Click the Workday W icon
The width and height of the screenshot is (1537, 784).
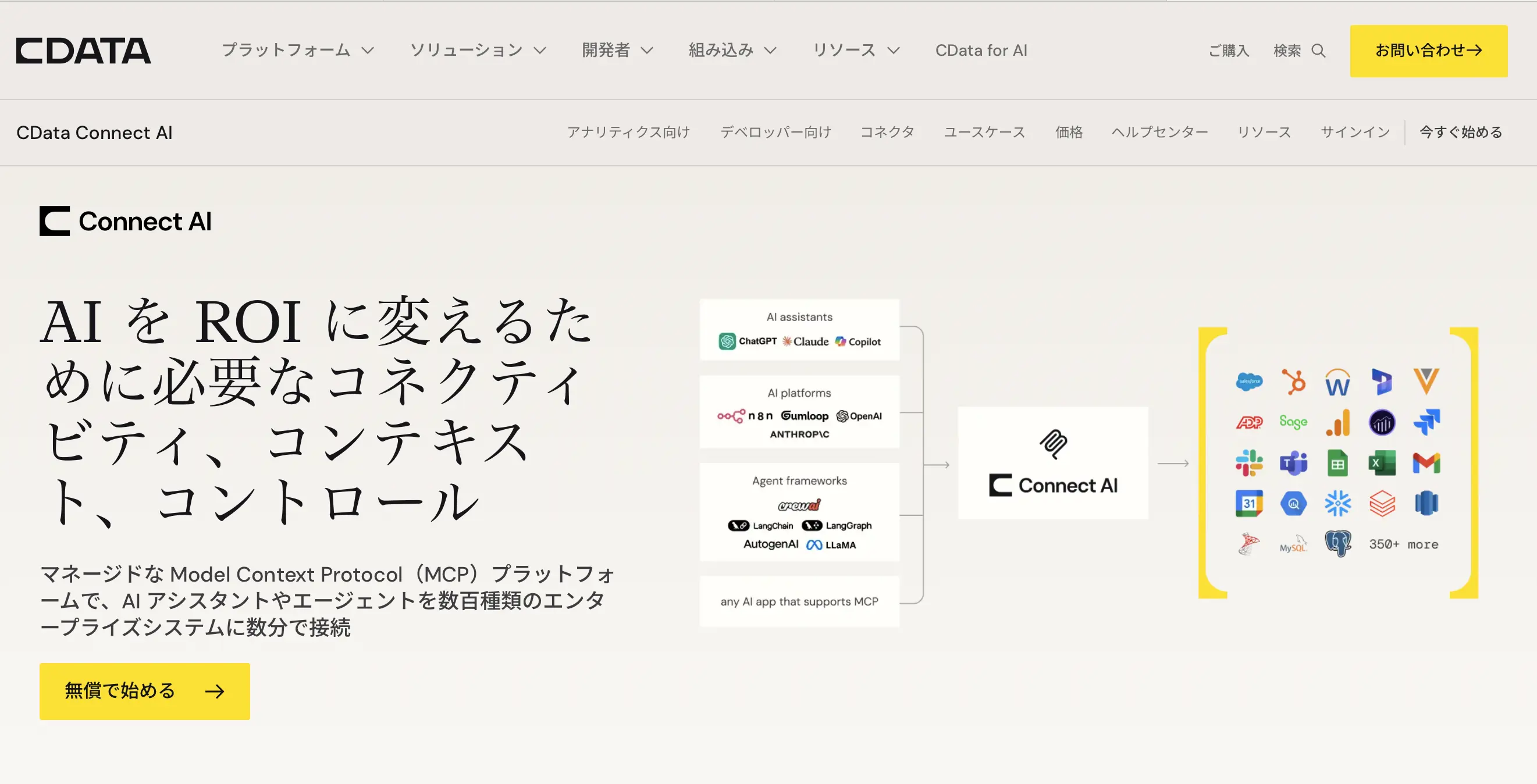coord(1337,383)
